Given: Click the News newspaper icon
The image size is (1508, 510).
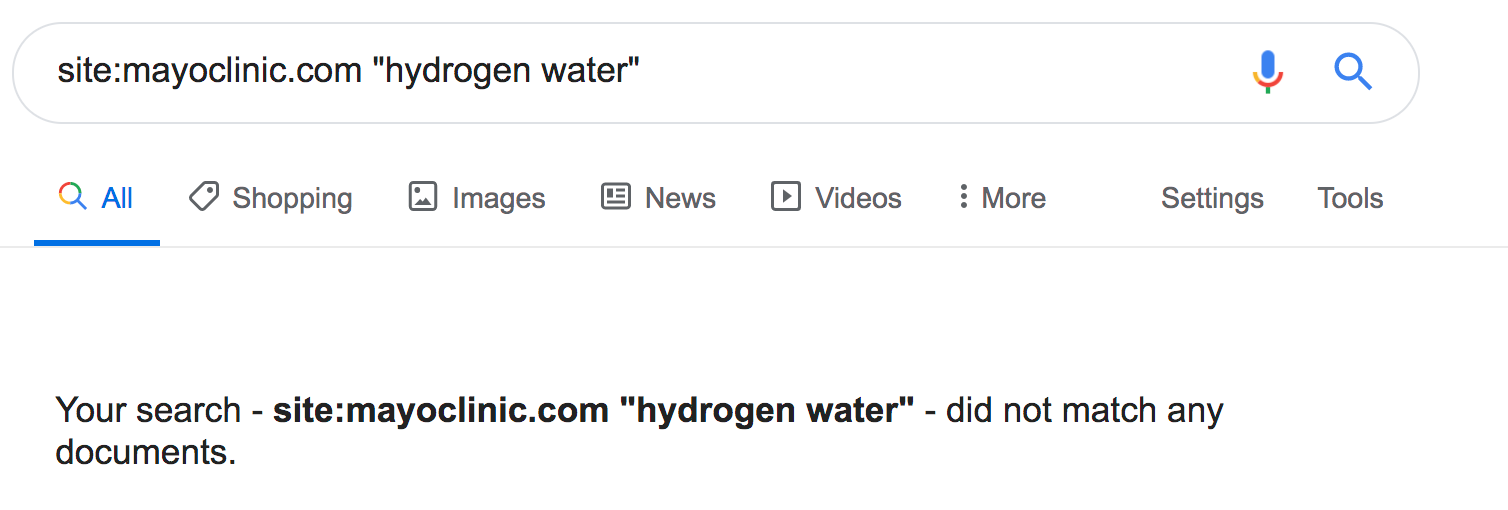Looking at the screenshot, I should click(x=615, y=197).
